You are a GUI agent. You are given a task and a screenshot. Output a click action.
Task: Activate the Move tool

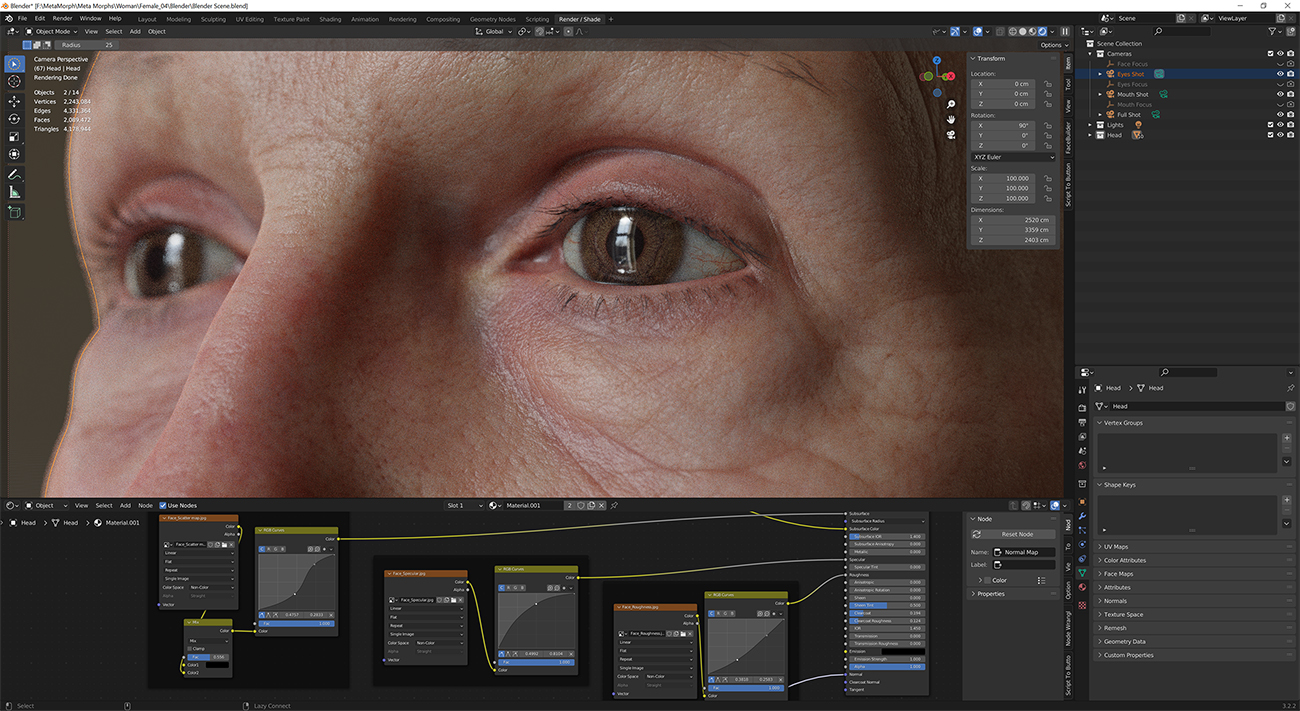click(14, 101)
